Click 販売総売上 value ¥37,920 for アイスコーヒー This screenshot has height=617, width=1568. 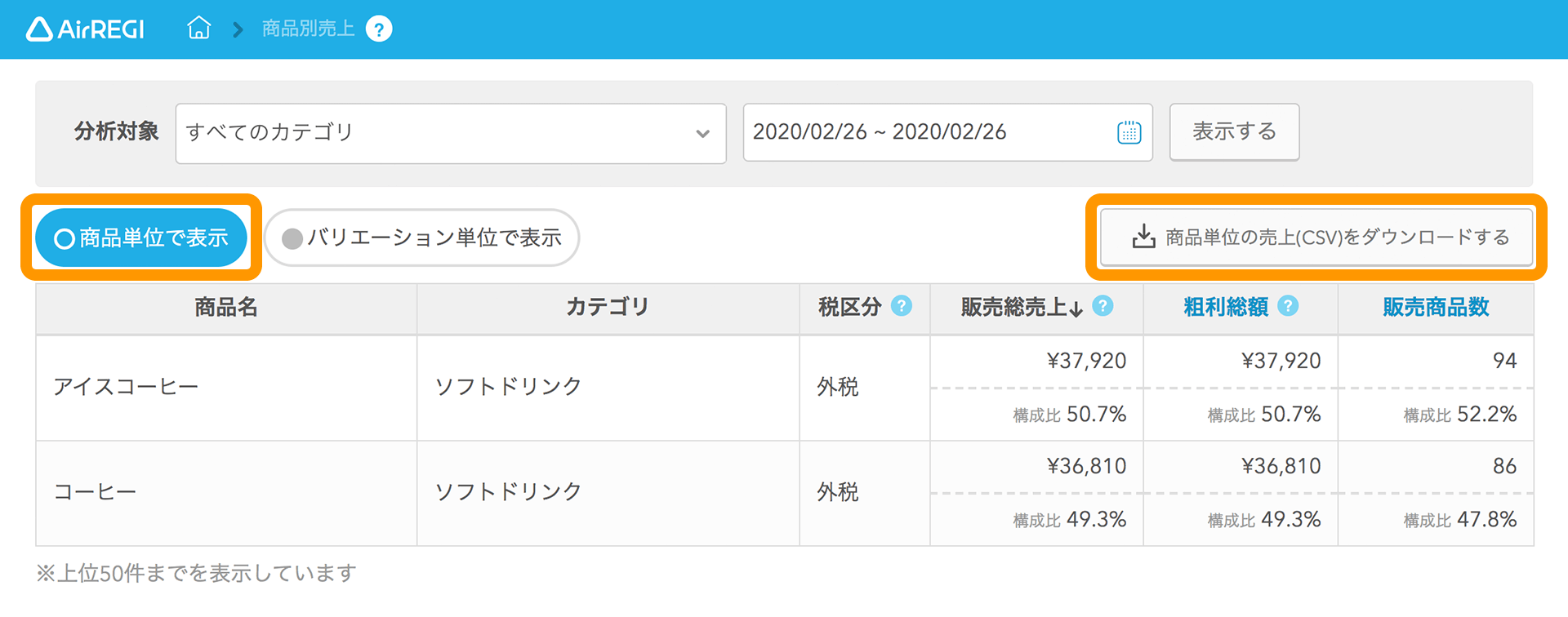[x=1086, y=361]
